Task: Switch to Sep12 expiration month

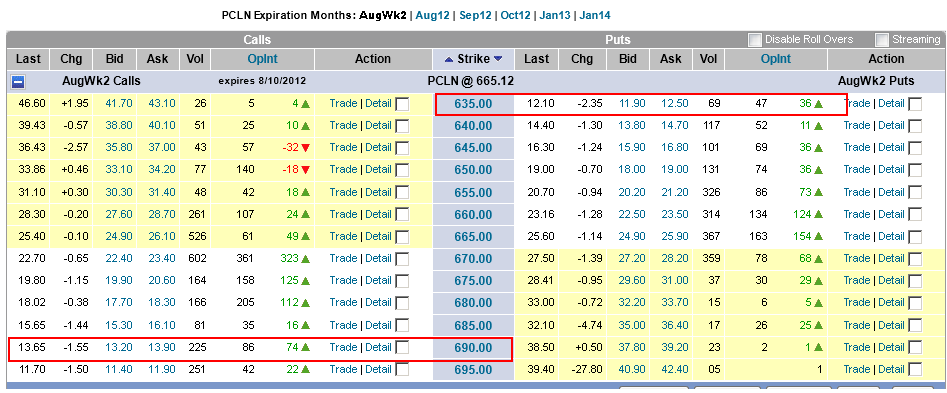Action: click(x=475, y=16)
